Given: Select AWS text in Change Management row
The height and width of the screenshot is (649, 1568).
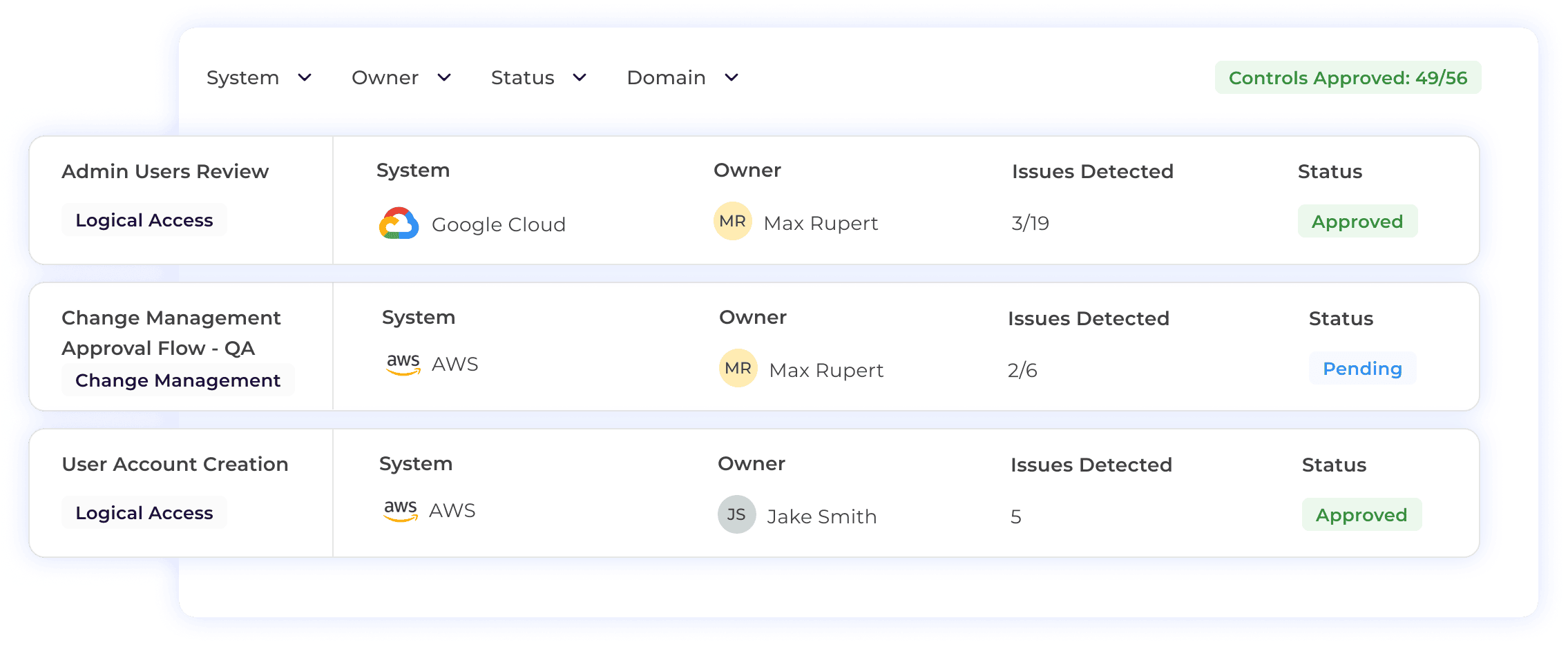Looking at the screenshot, I should [455, 364].
